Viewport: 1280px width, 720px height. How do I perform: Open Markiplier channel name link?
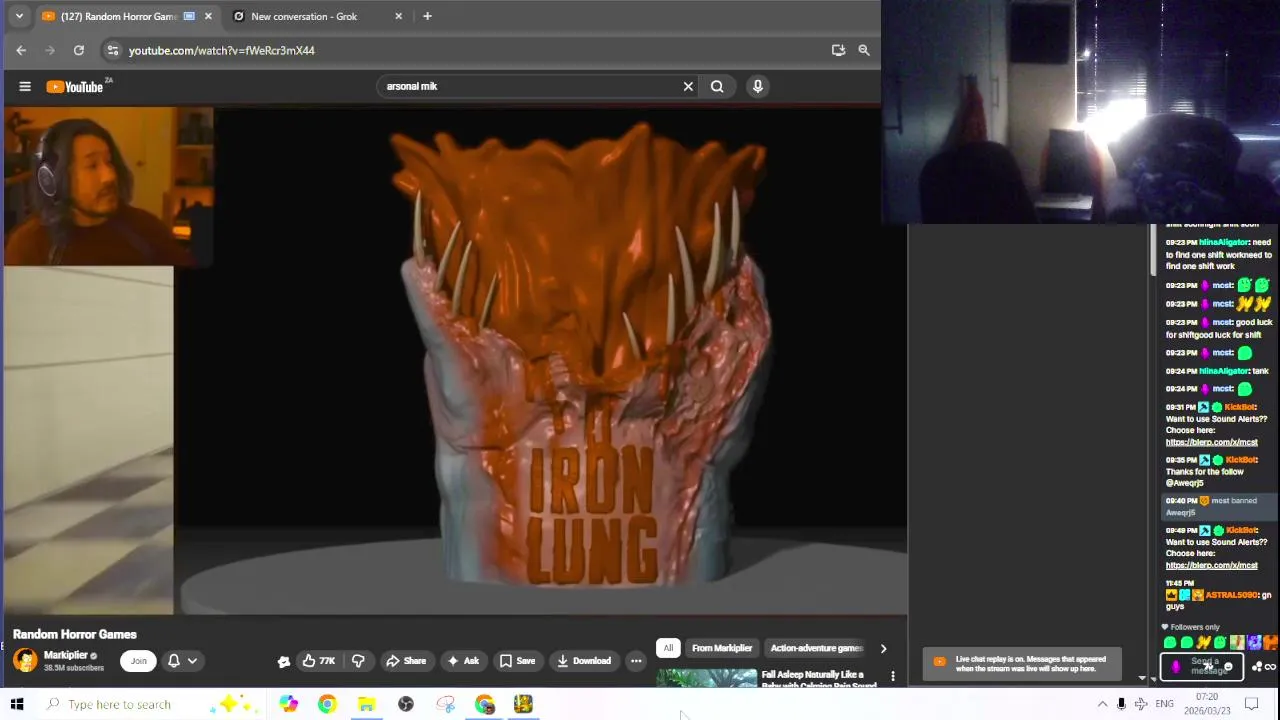[66, 655]
